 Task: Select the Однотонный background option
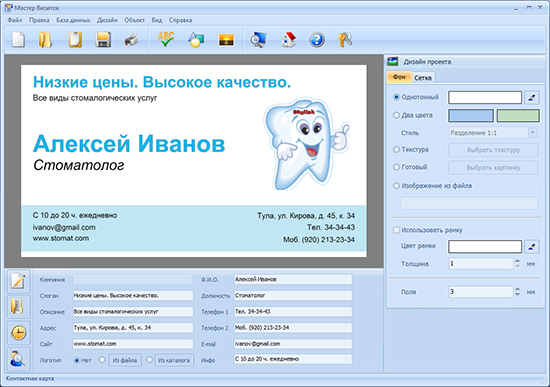pos(396,97)
